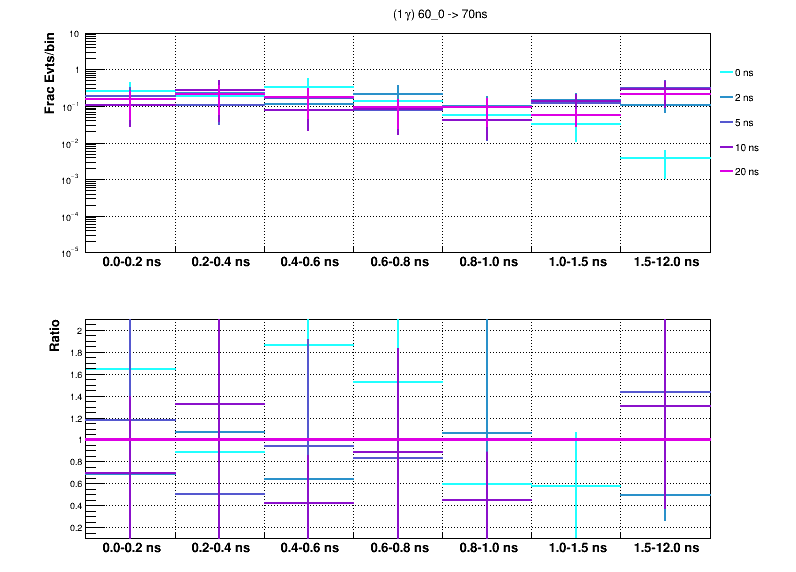Click the plot title "(1γ) 60_0 -> 70ns"

click(441, 15)
